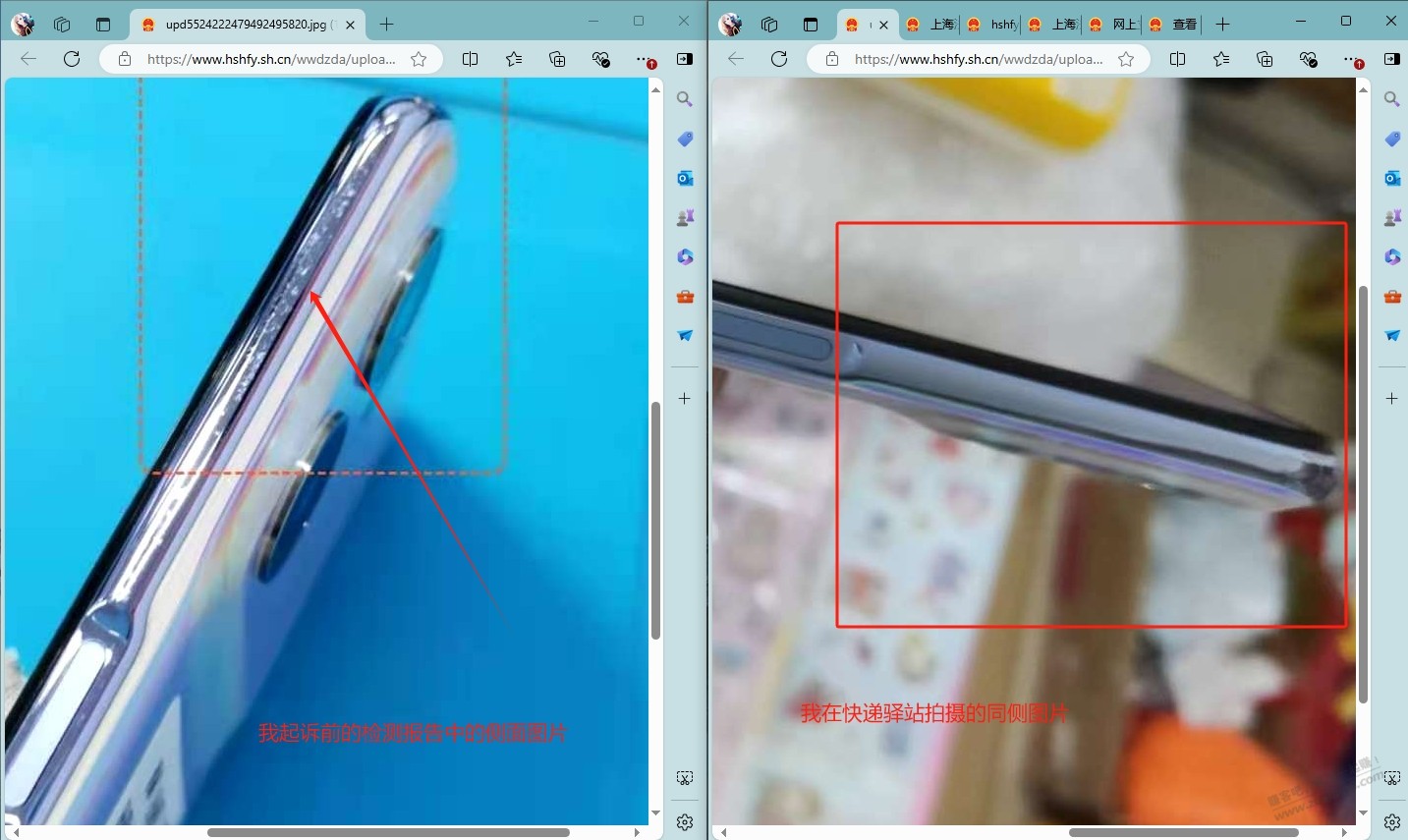Click scroll-down arrow in left window
Viewport: 1408px width, 840px height.
coord(655,813)
